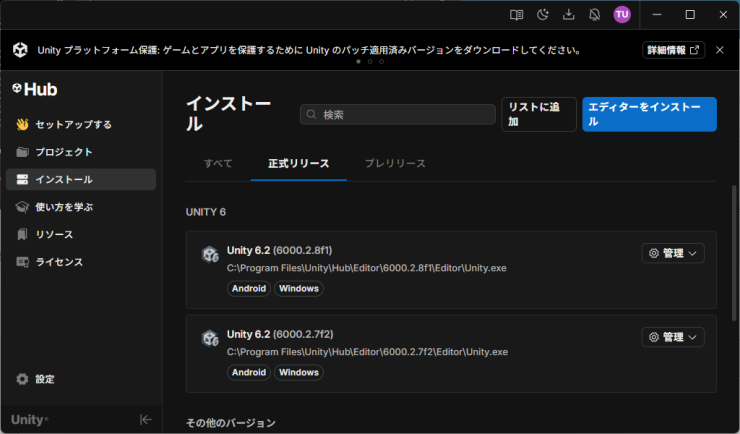
Task: Click the エディターをインストール button
Action: (649, 114)
